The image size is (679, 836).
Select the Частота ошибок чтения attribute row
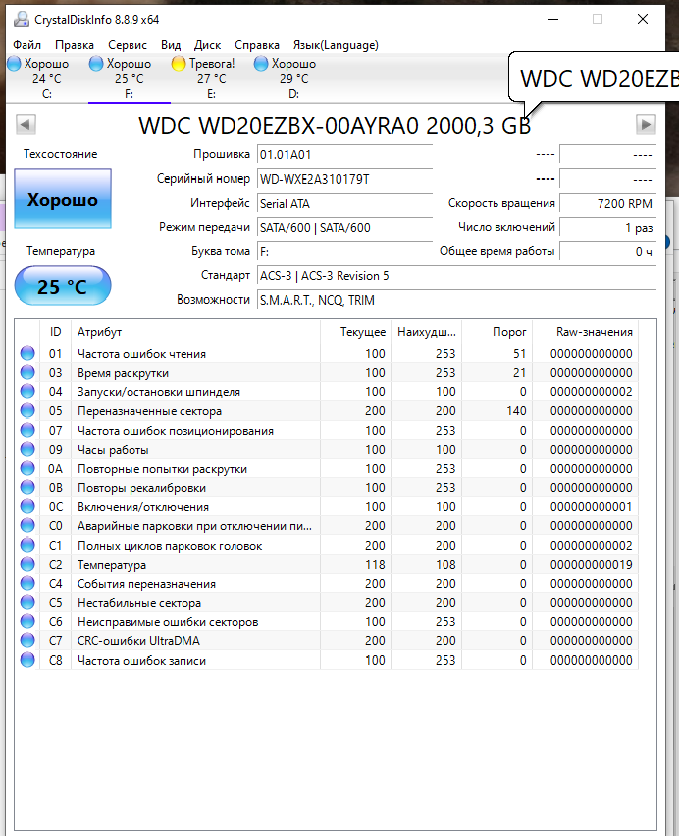click(x=327, y=353)
